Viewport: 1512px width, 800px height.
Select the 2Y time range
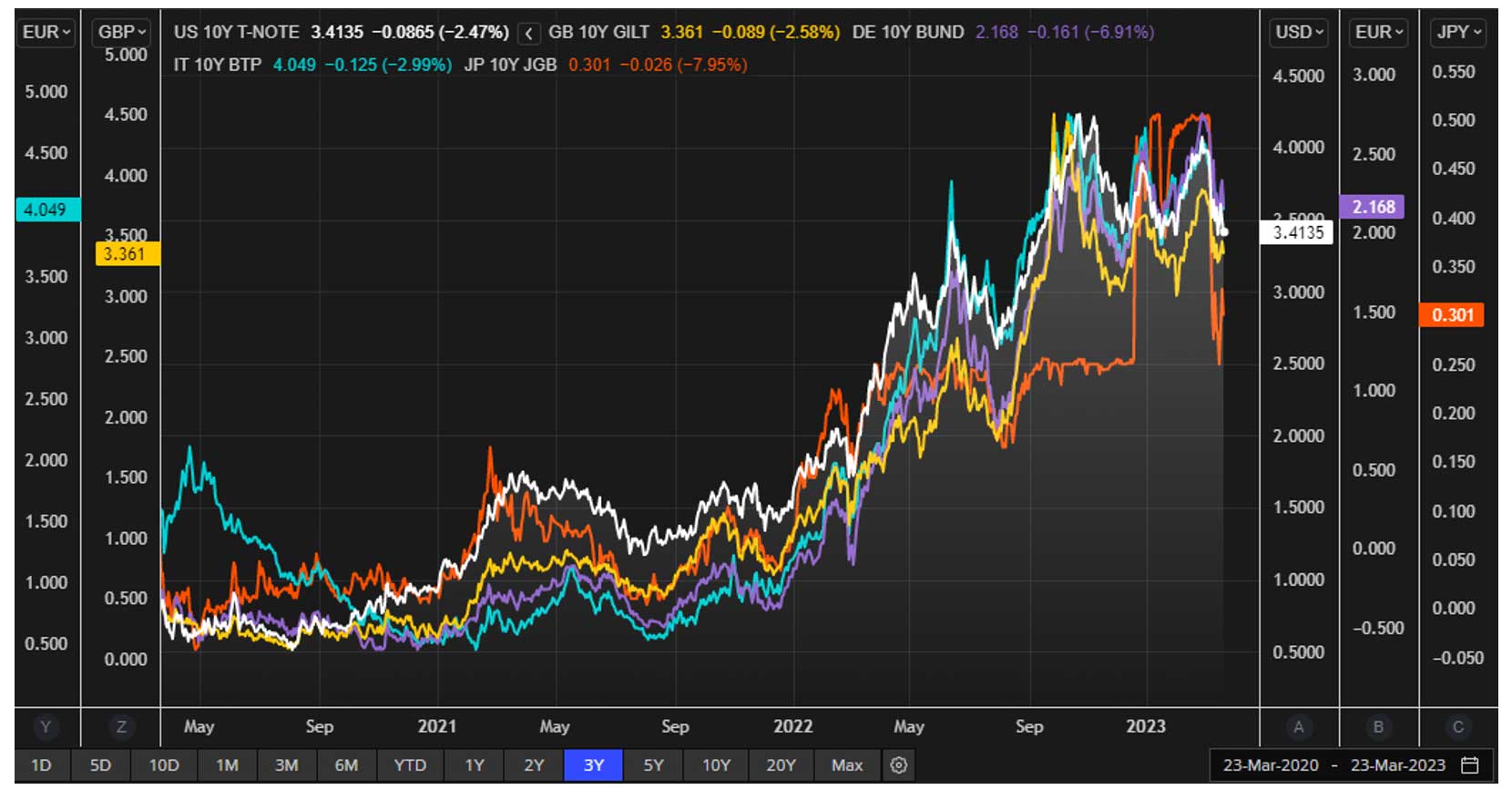[534, 765]
